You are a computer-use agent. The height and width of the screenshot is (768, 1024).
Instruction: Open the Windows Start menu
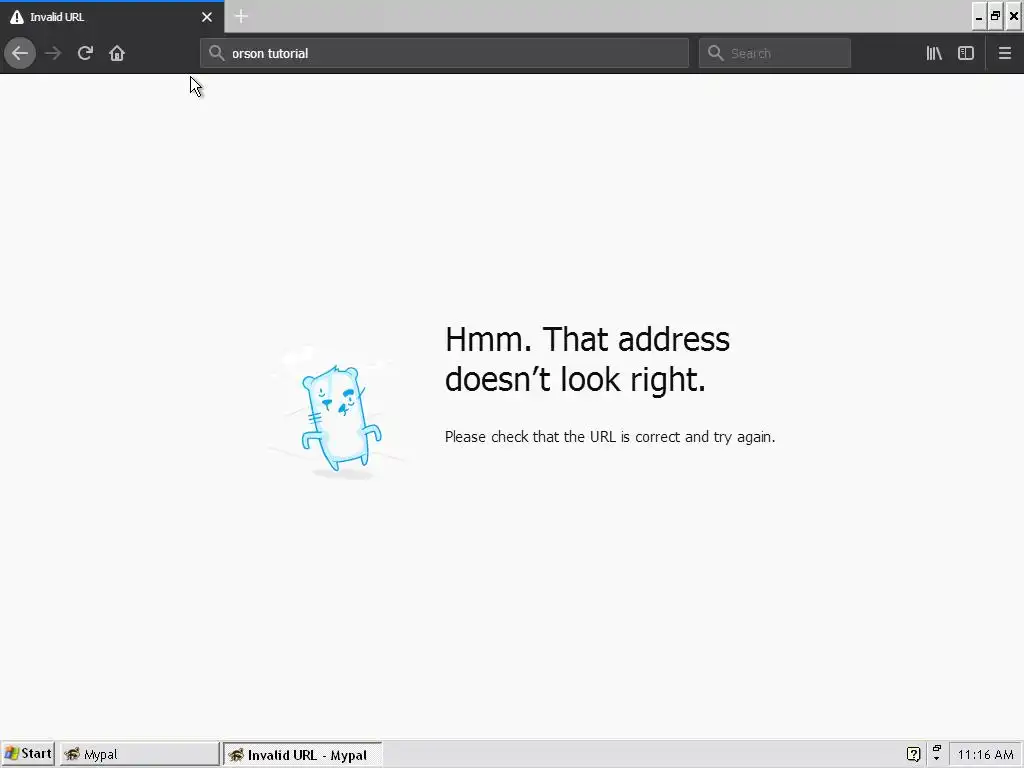pos(28,754)
